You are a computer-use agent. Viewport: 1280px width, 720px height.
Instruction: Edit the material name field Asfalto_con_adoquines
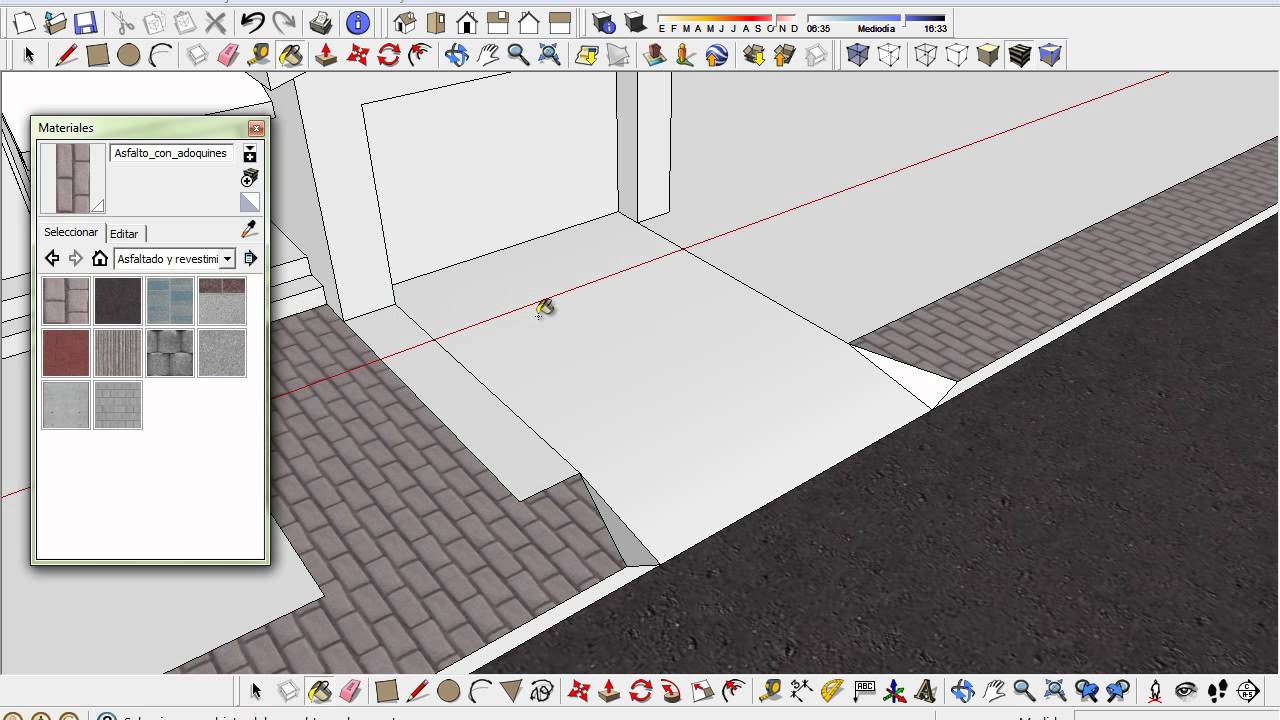click(171, 153)
